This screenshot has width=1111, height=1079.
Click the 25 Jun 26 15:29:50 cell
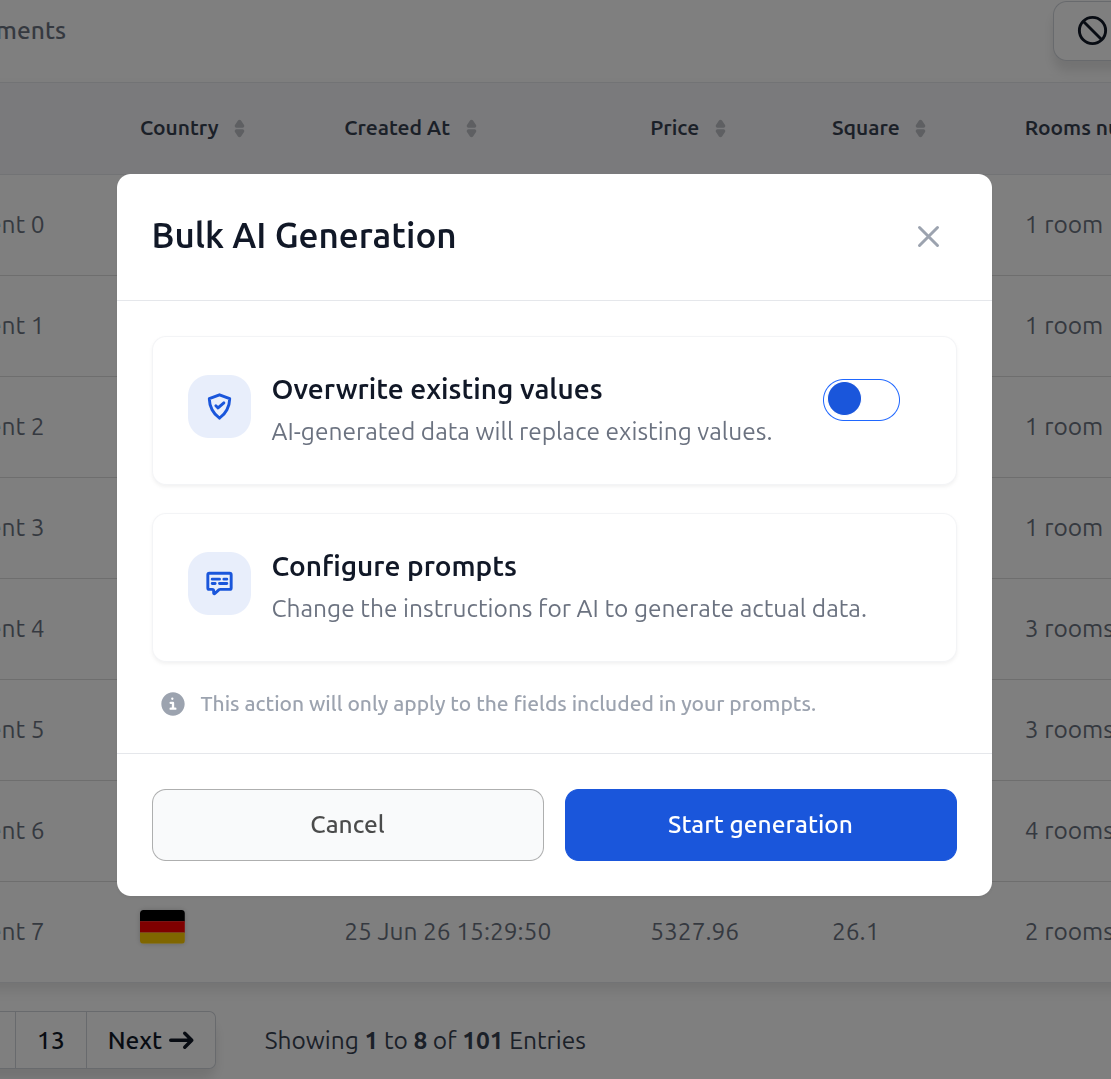coord(448,932)
